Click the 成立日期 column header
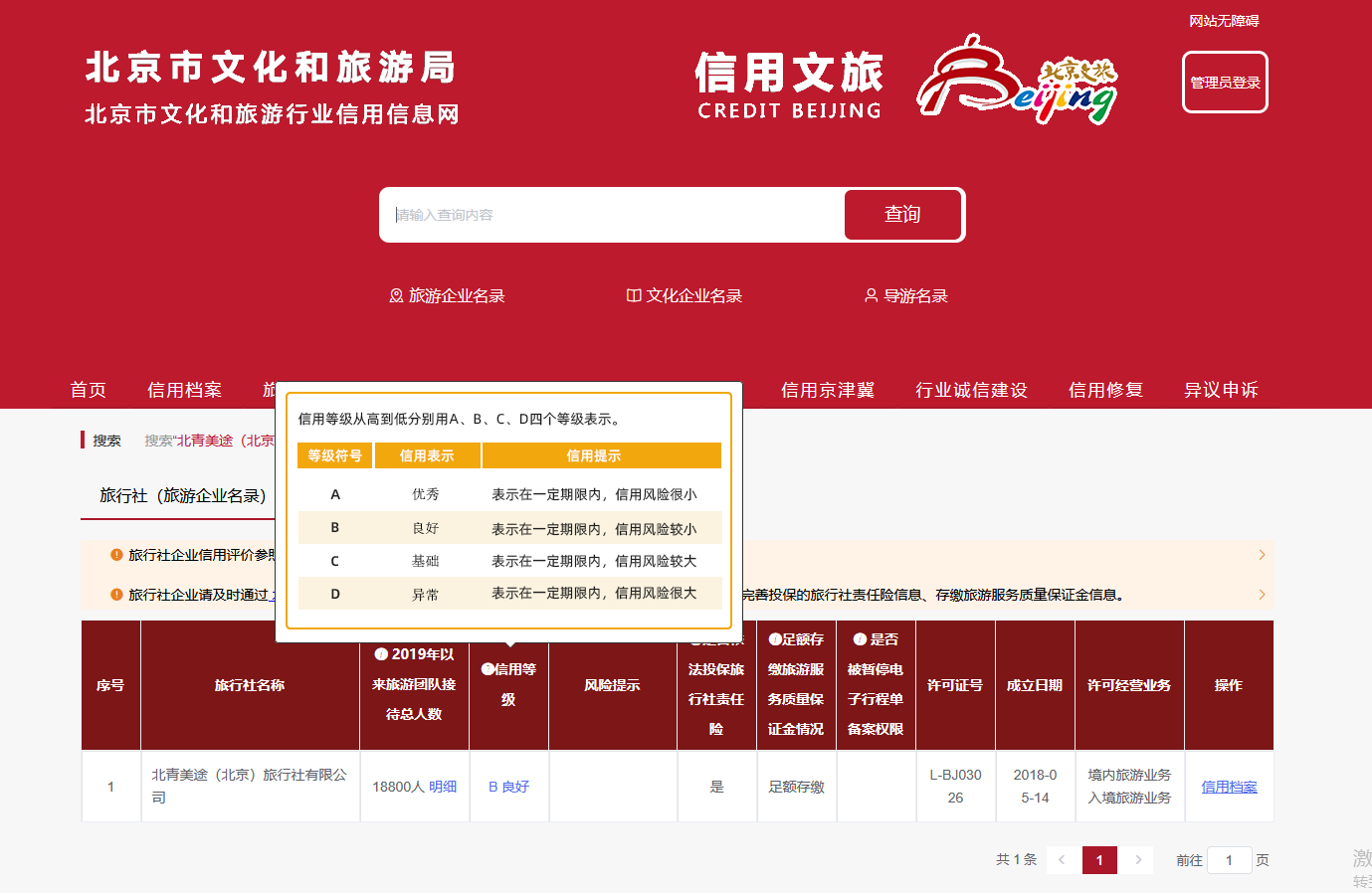 coord(1035,685)
